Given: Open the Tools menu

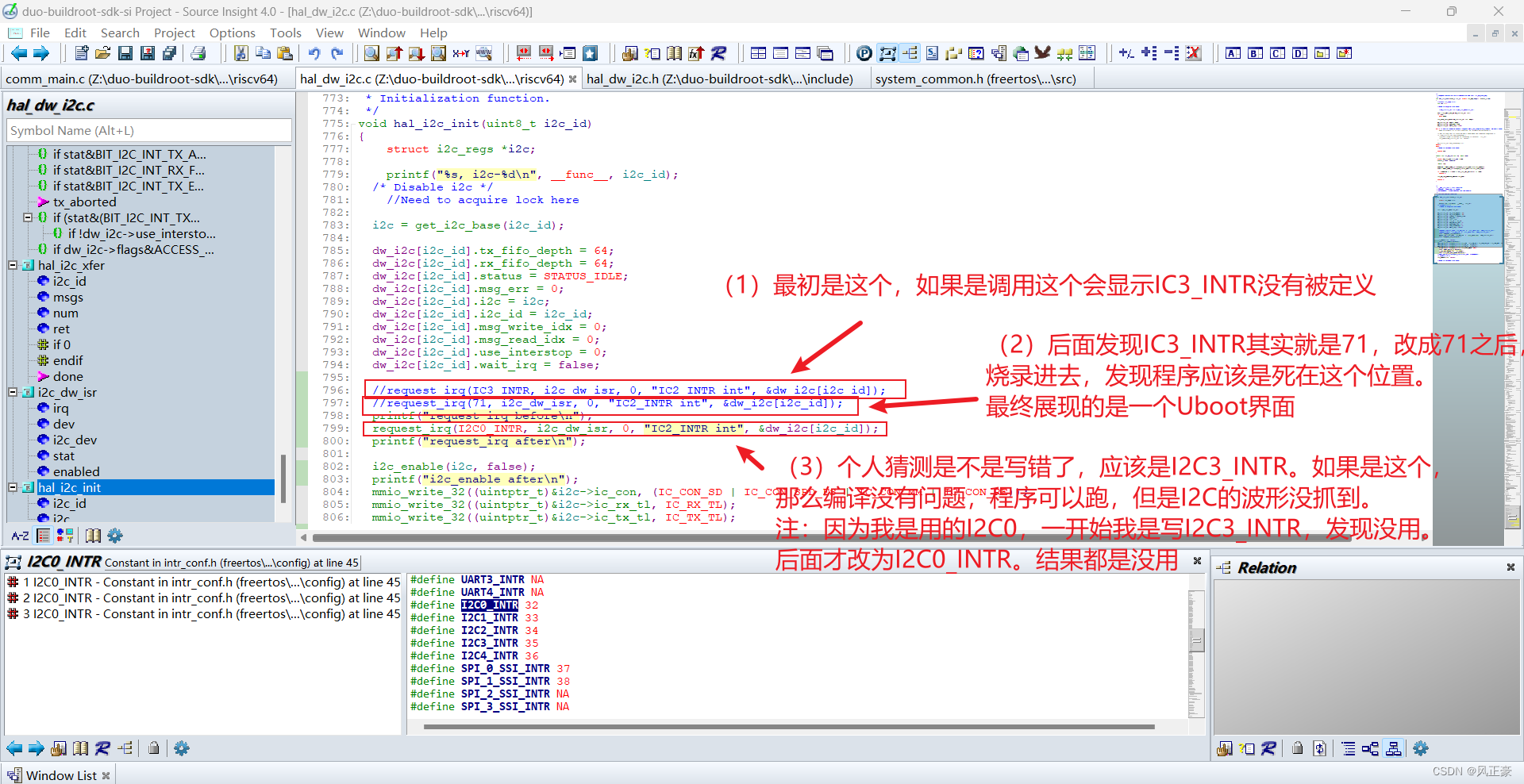Looking at the screenshot, I should point(286,33).
